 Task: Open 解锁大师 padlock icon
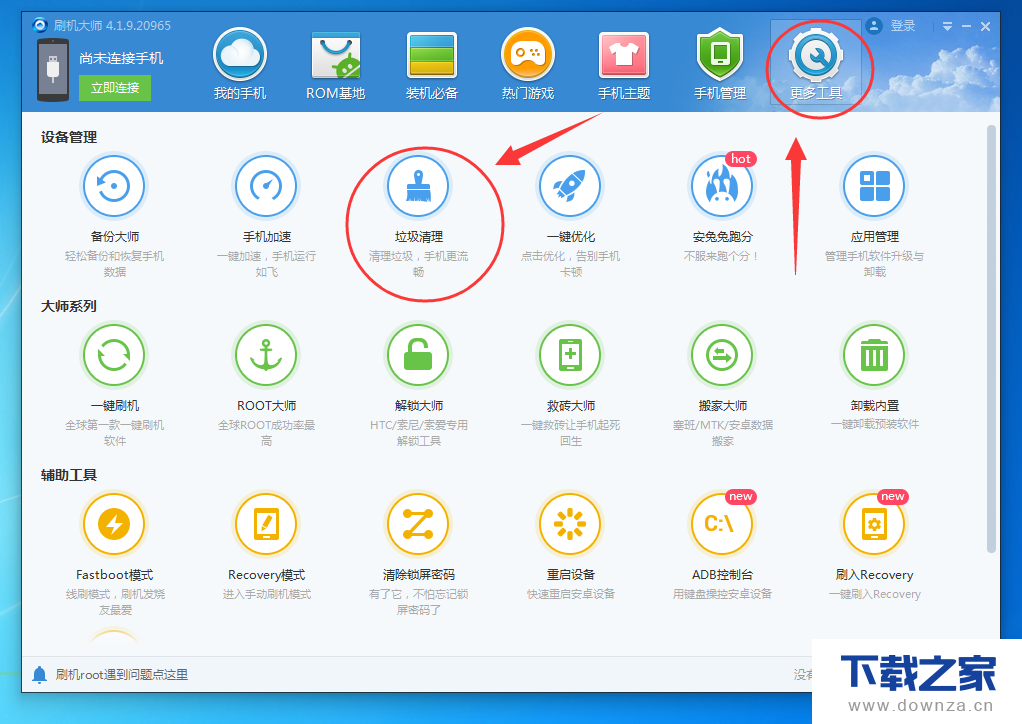click(418, 355)
